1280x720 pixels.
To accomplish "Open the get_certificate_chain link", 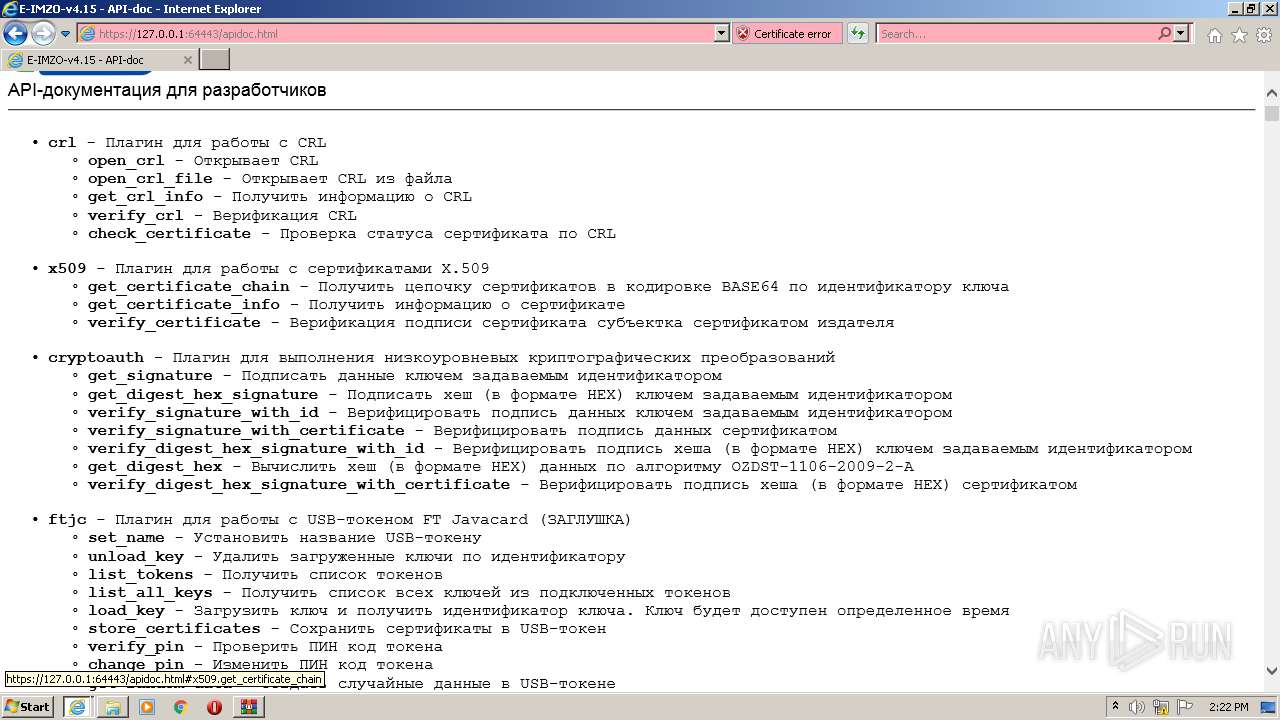I will click(188, 286).
